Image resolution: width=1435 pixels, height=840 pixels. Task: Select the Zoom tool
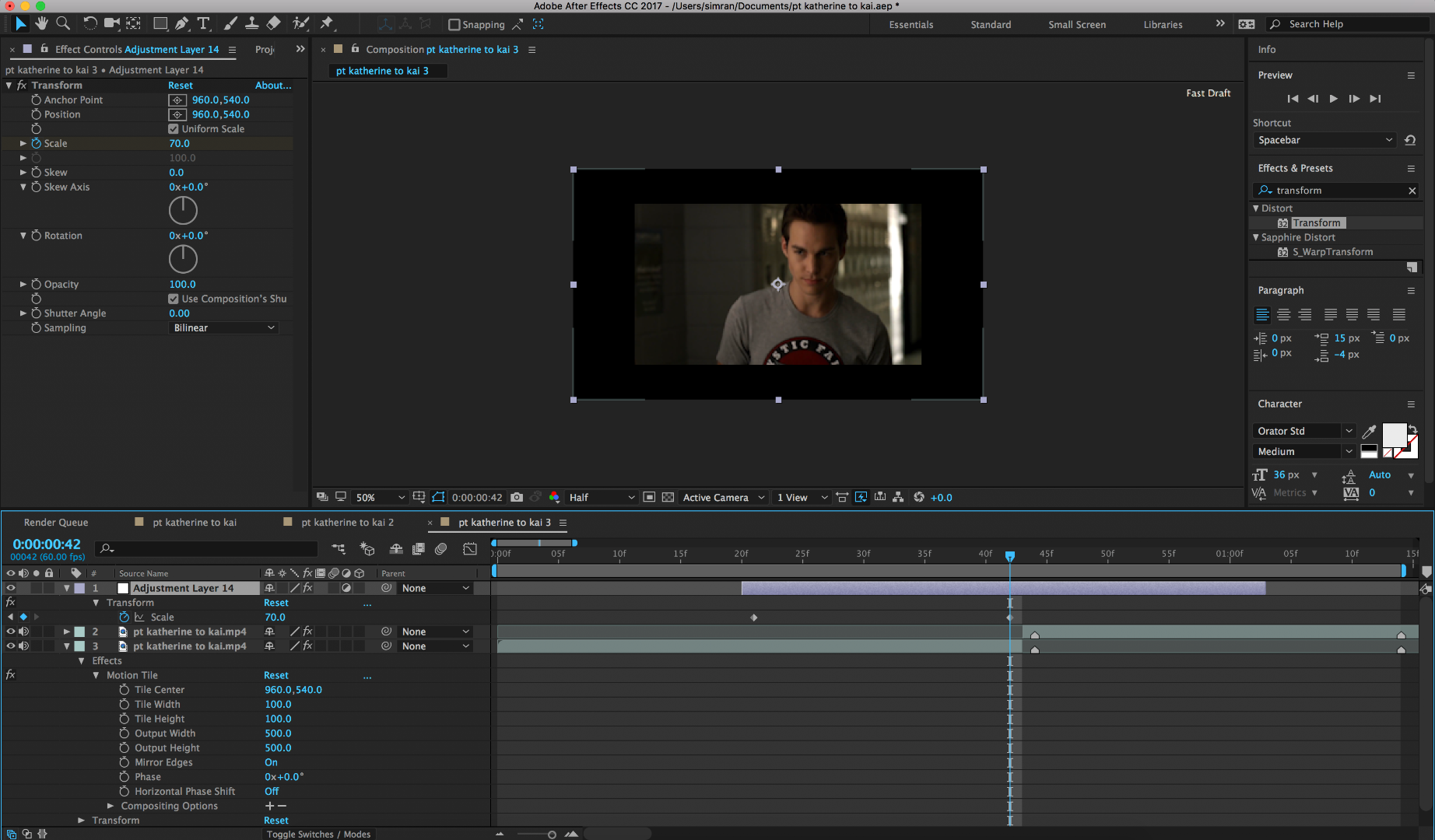[63, 24]
